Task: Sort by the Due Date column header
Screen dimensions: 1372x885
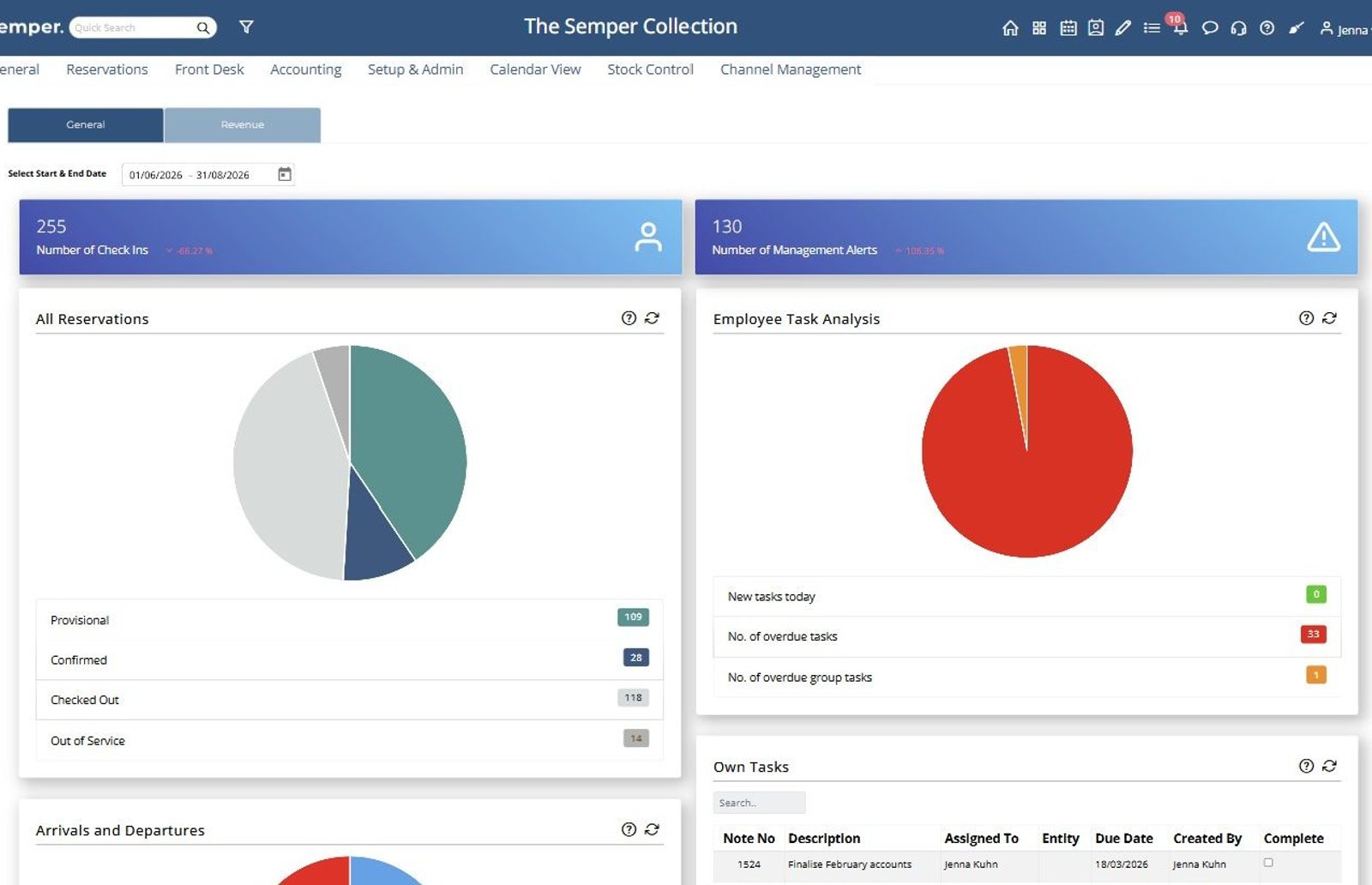Action: pos(1123,839)
